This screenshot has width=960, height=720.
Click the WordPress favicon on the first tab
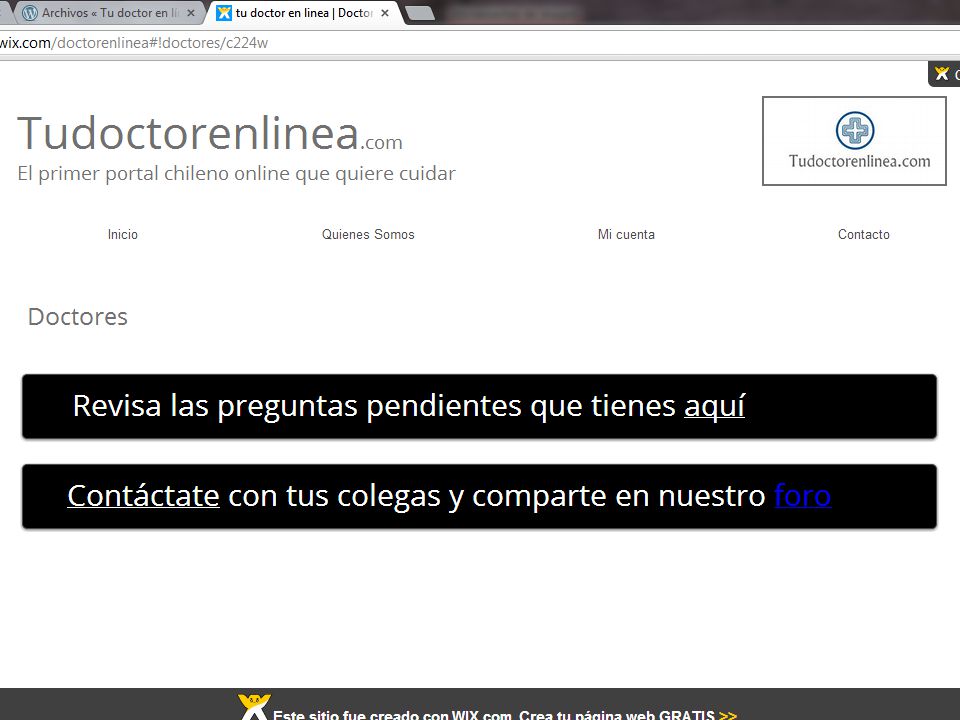30,13
